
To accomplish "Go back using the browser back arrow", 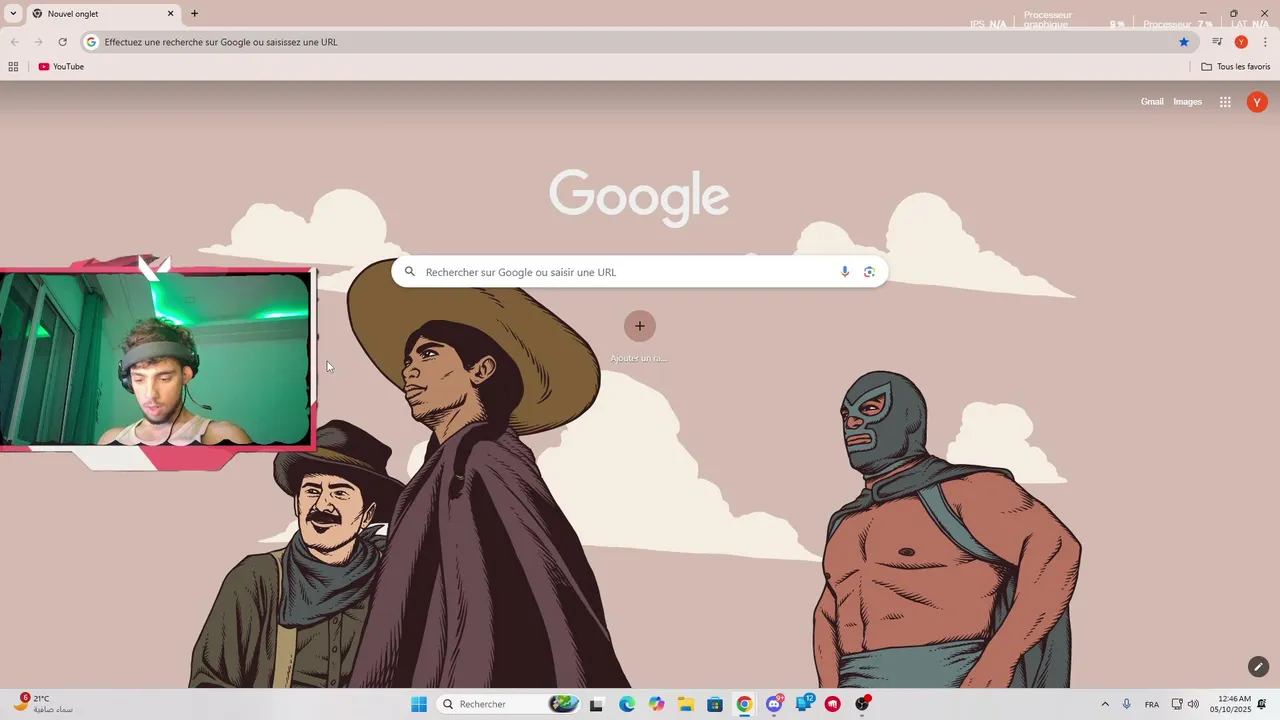I will coord(14,42).
